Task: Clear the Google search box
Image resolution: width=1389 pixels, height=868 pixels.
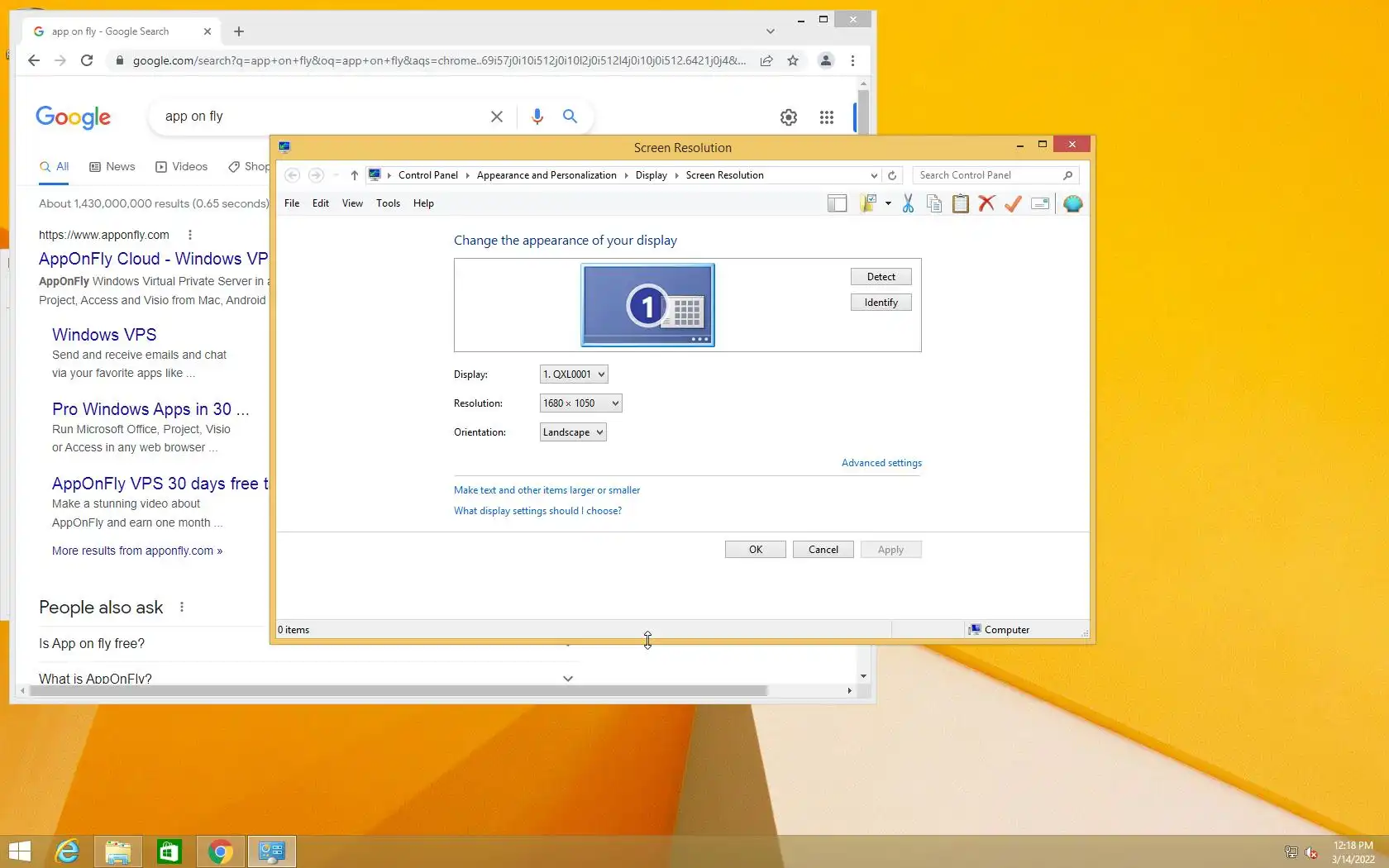Action: [x=497, y=117]
